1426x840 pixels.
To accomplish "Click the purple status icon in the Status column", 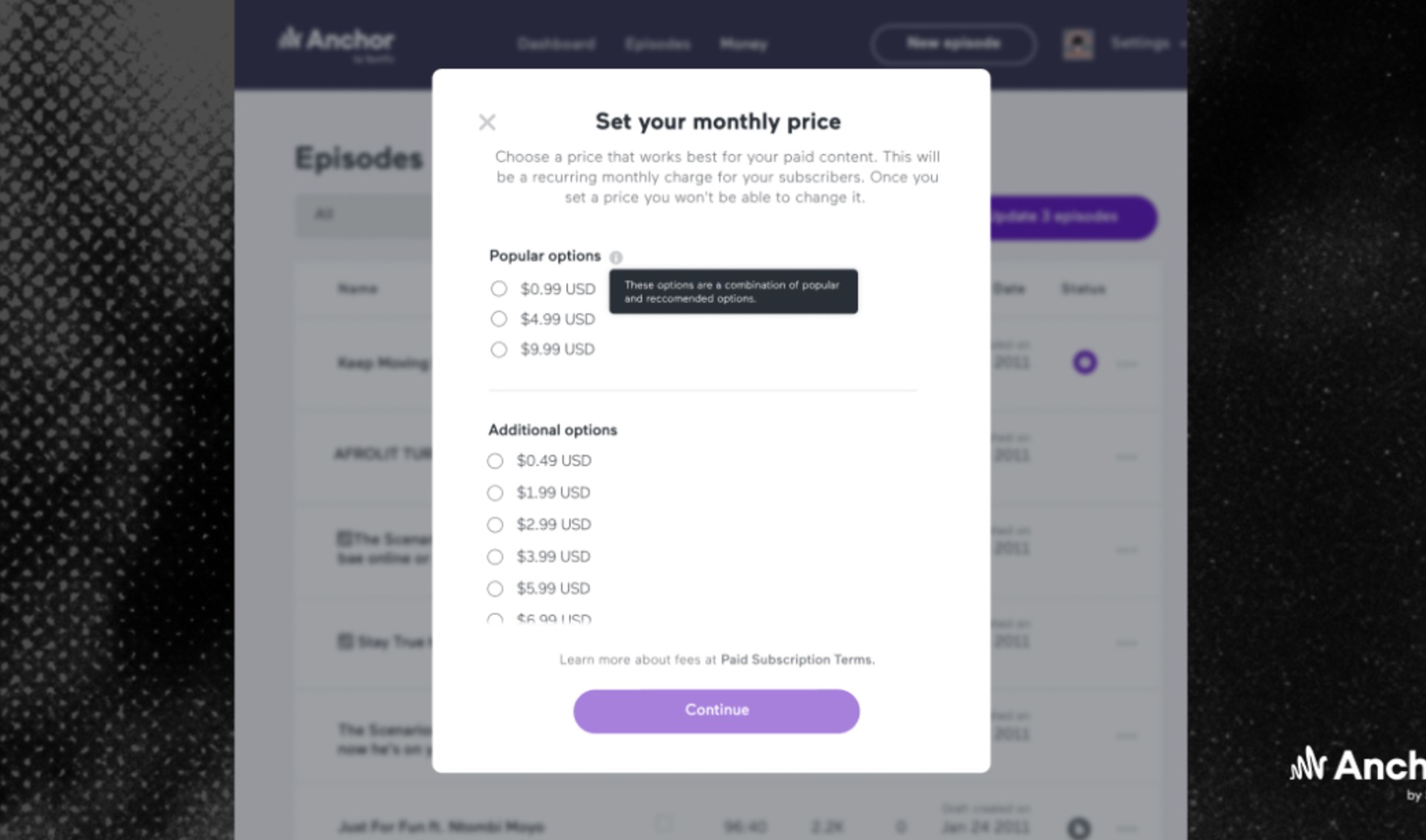I will pyautogui.click(x=1085, y=362).
